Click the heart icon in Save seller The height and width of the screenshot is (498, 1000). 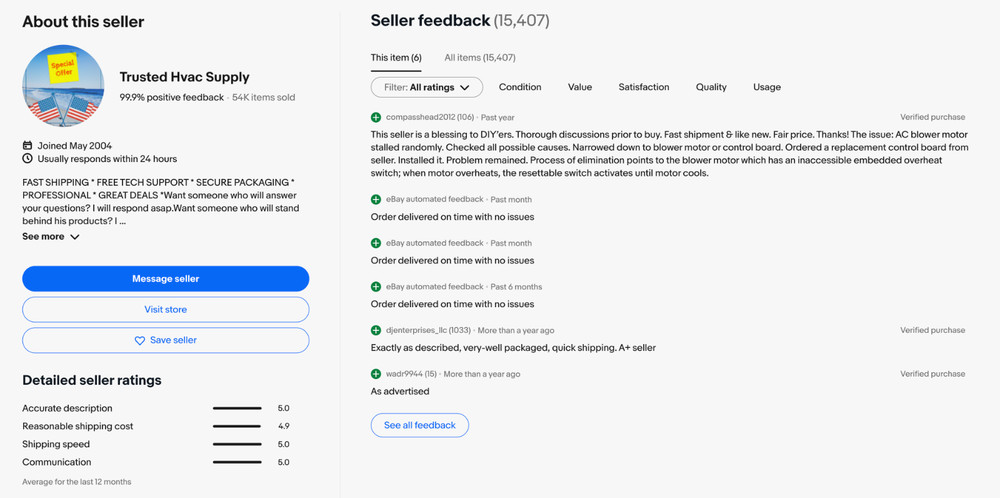point(140,341)
